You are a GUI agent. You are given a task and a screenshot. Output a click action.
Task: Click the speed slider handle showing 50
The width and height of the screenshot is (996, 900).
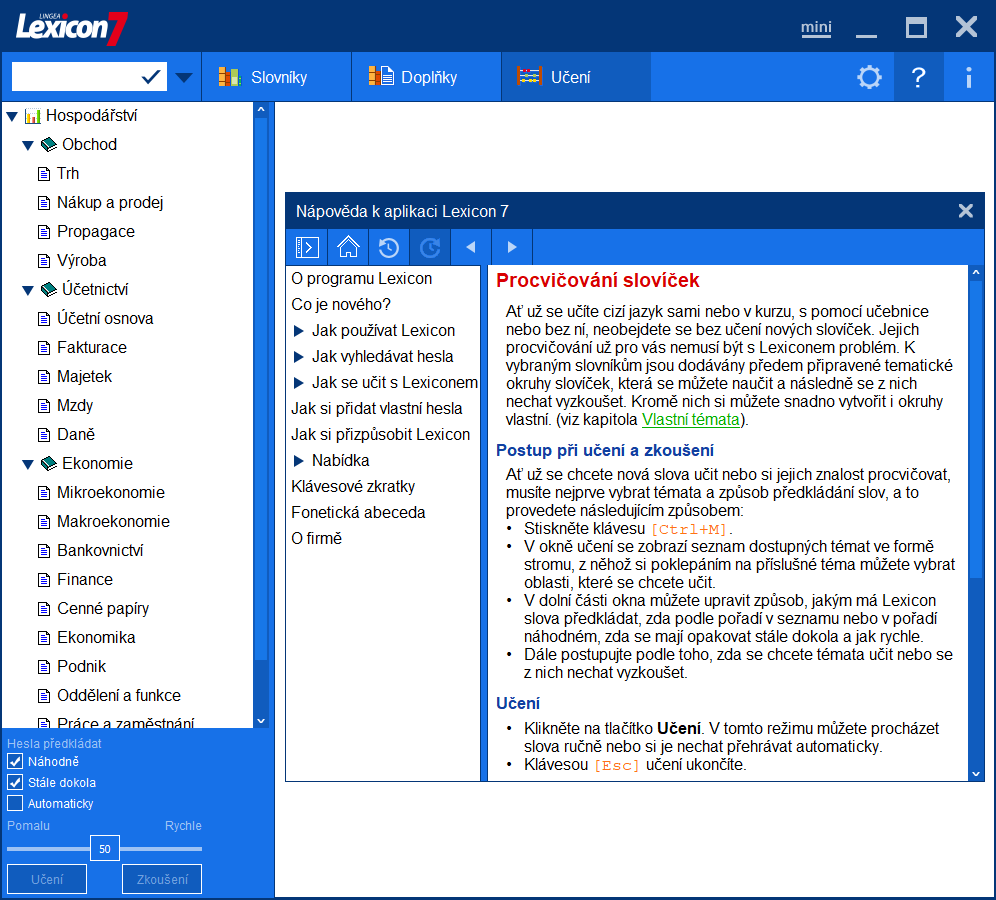tap(105, 849)
